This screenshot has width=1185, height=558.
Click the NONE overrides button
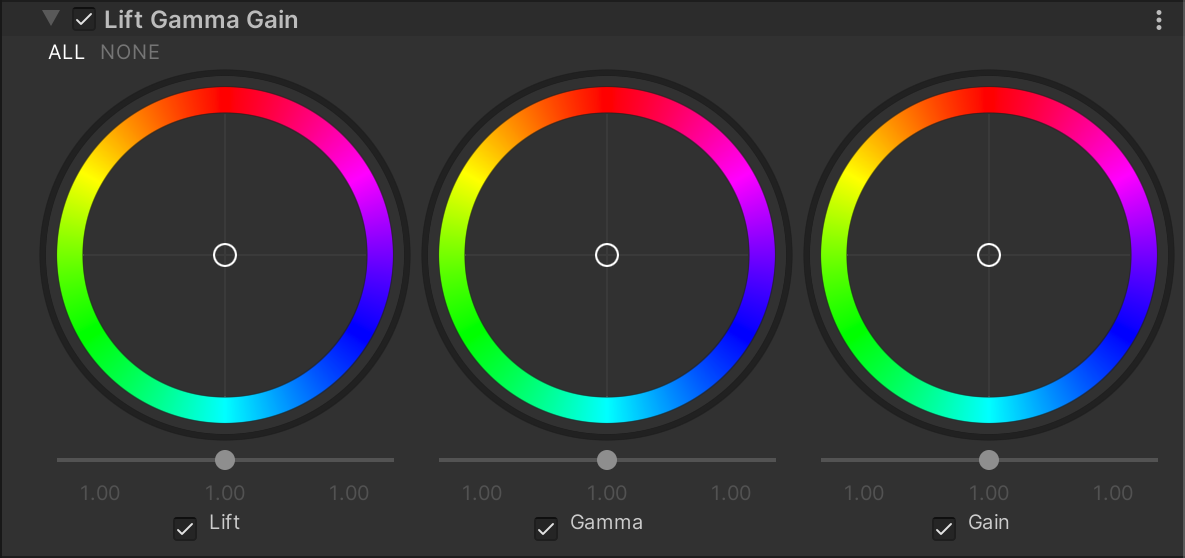(x=130, y=52)
